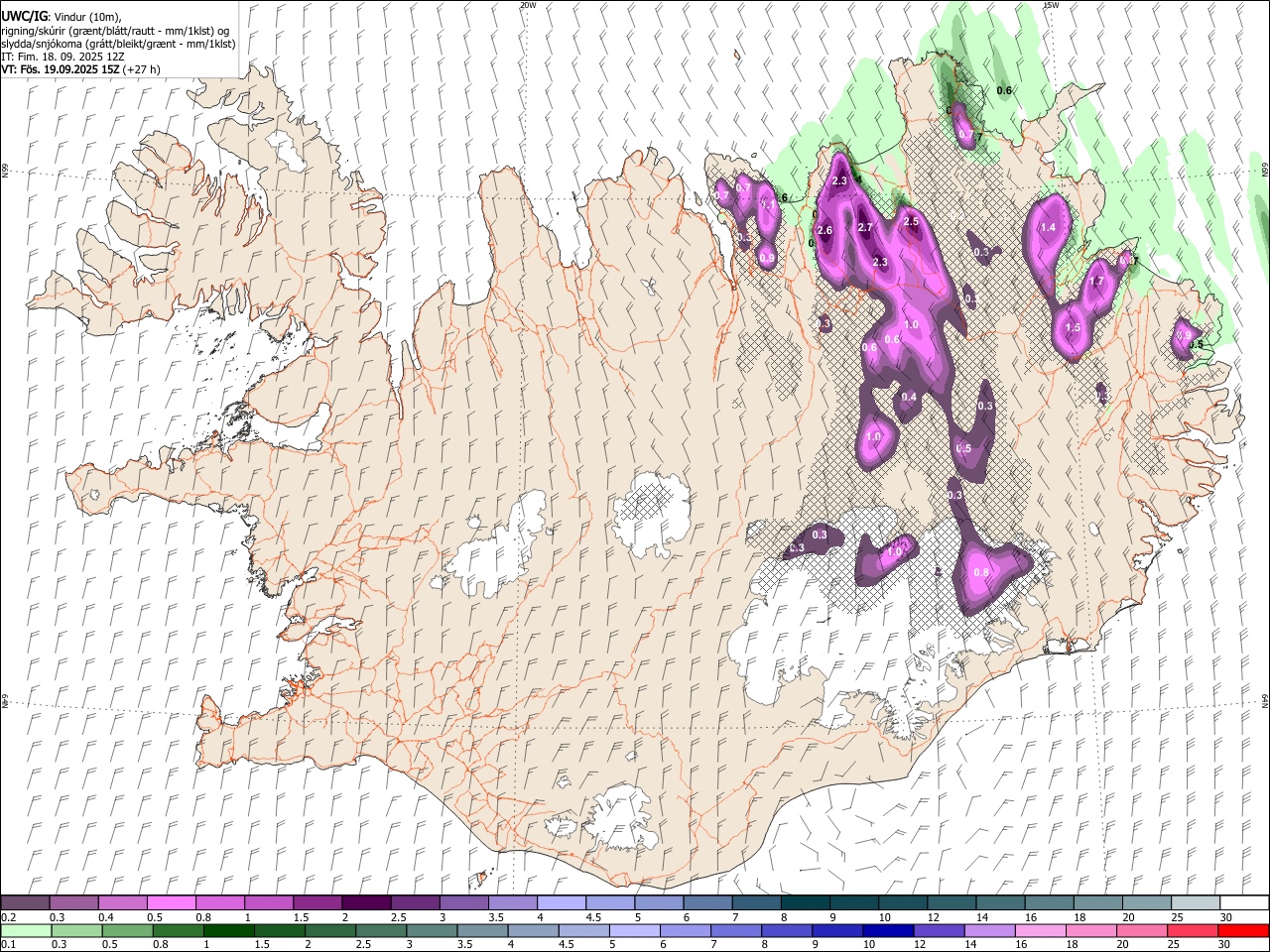Screen dimensions: 1270x952
Task: Select the 1.5 value in the eastern snow patch
Action: tap(1073, 327)
